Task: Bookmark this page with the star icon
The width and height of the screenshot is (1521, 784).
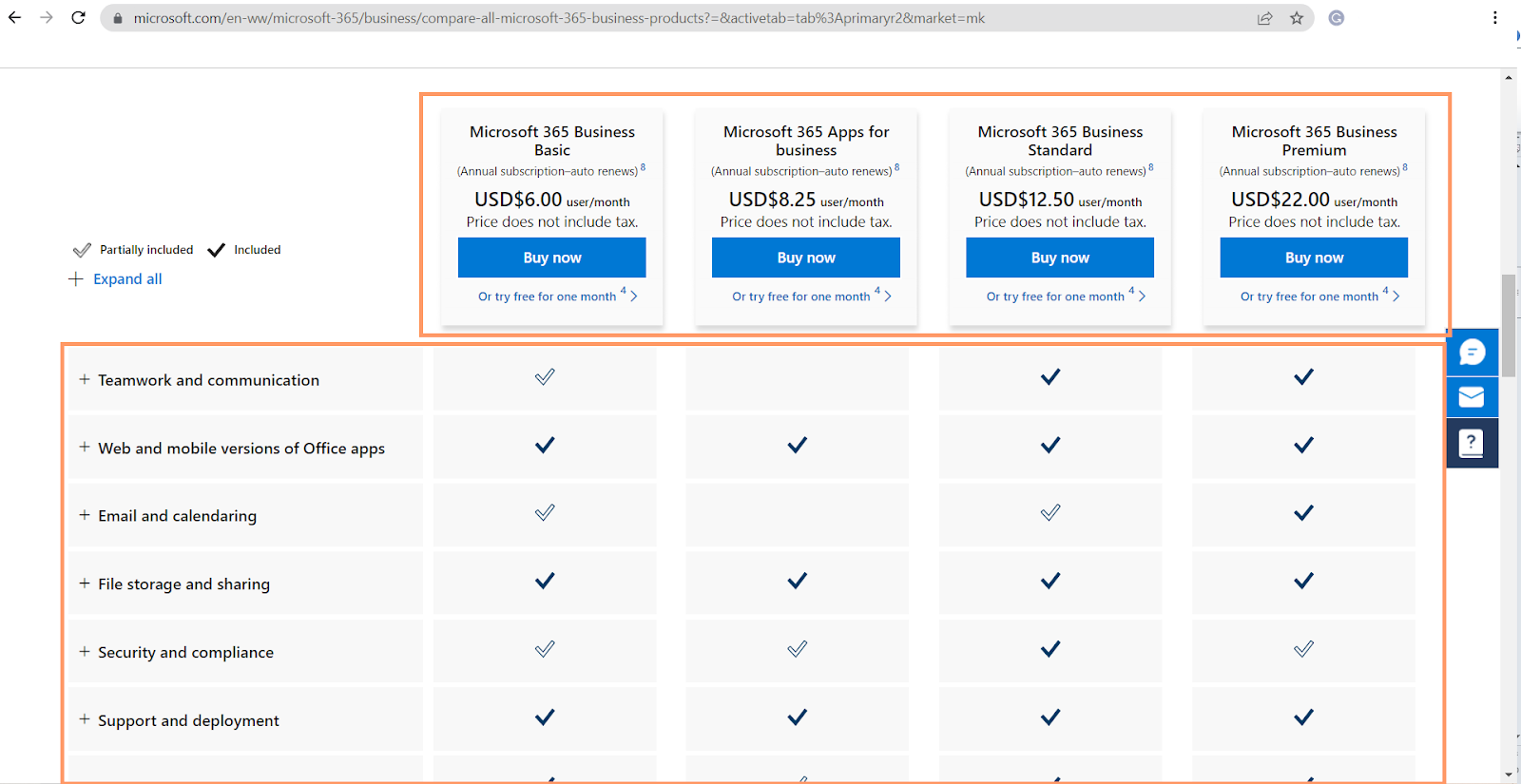Action: click(x=1297, y=18)
